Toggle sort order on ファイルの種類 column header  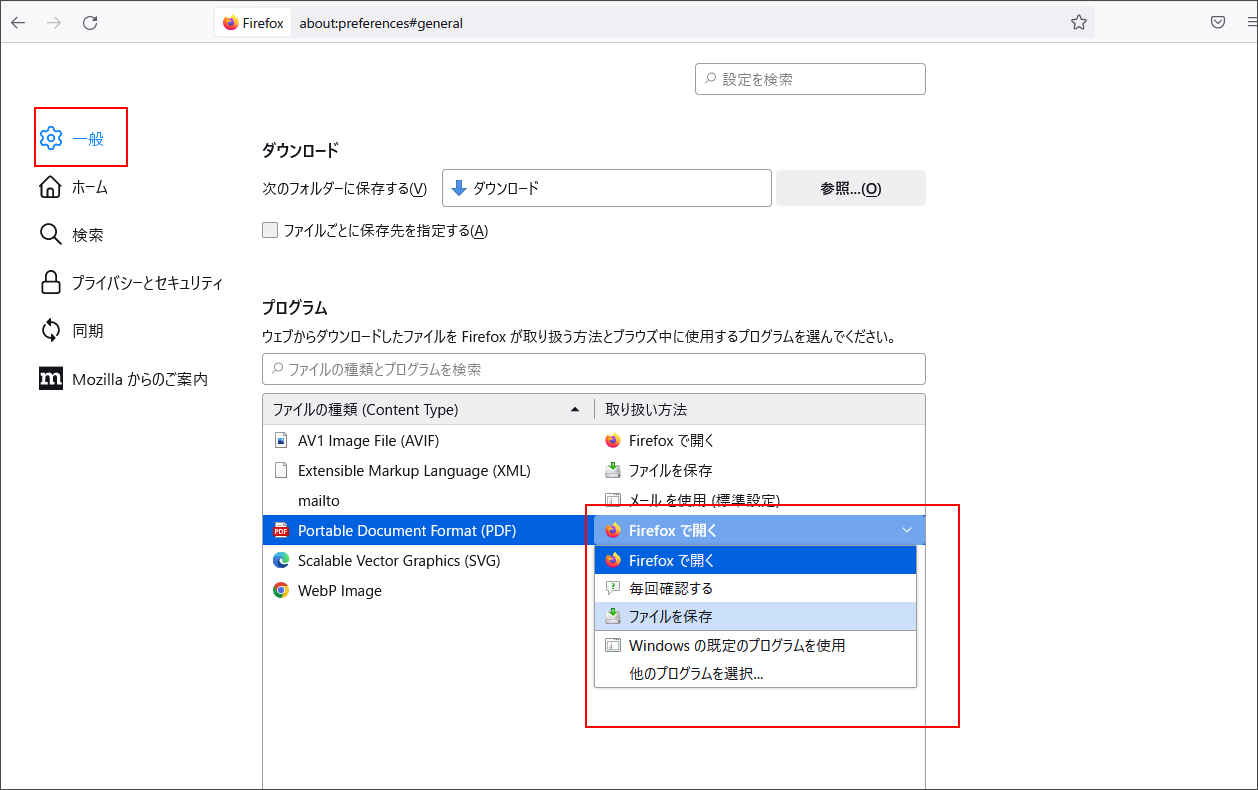(420, 409)
